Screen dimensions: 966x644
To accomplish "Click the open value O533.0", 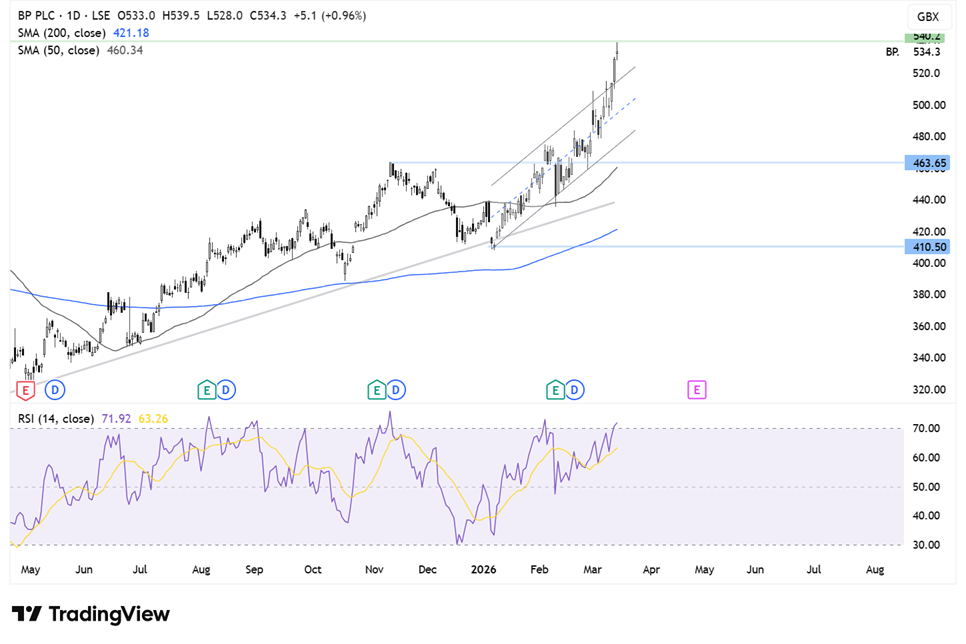I will click(136, 15).
